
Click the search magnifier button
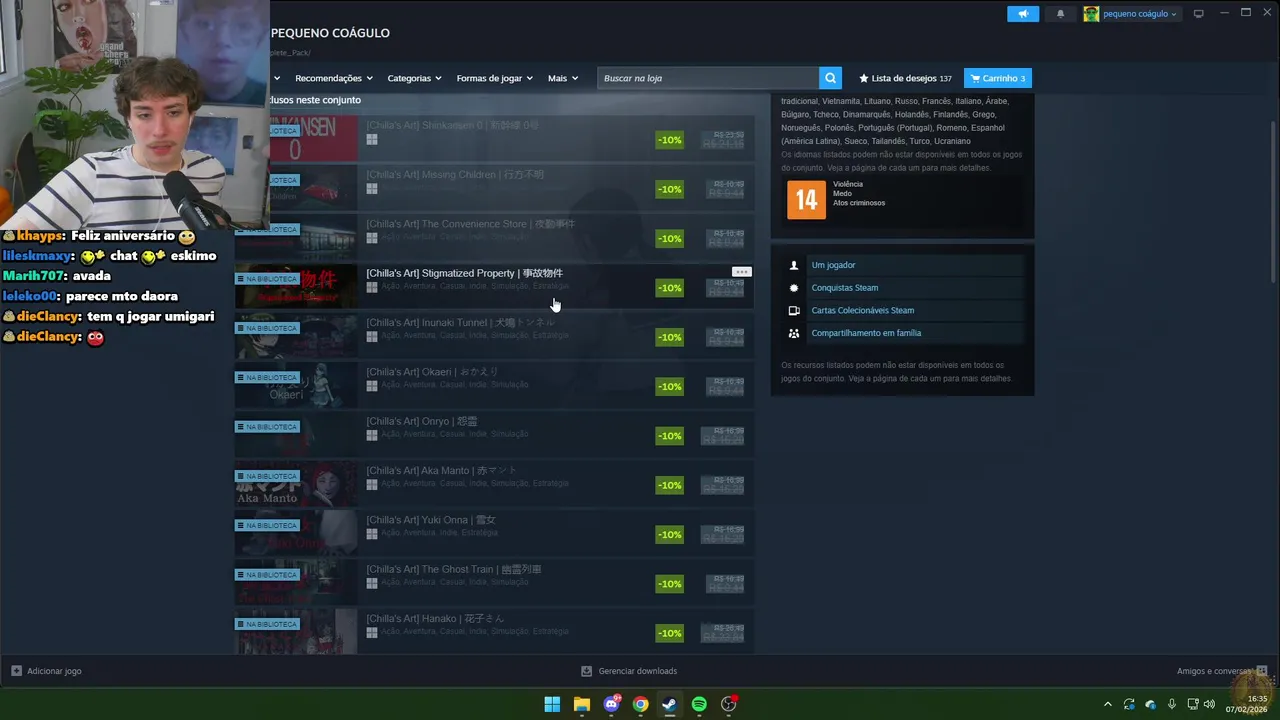(x=830, y=78)
